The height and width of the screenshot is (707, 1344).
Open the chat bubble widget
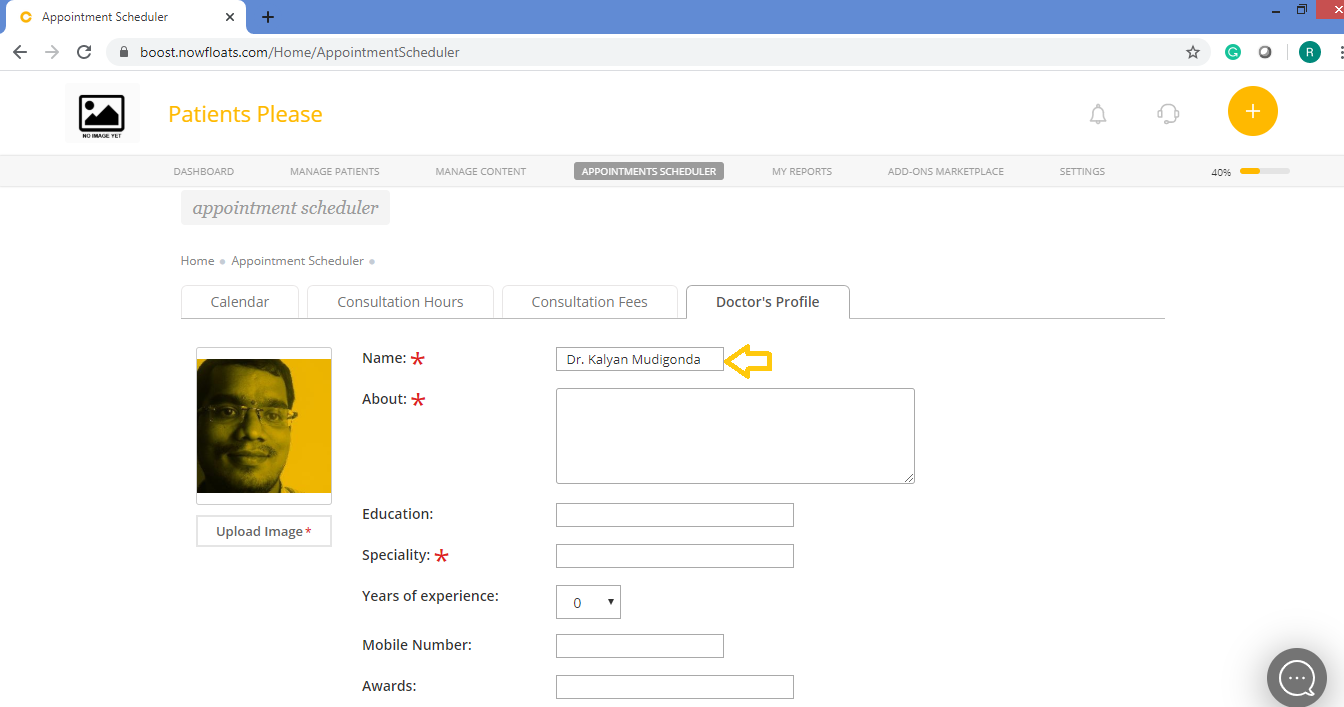(1297, 678)
